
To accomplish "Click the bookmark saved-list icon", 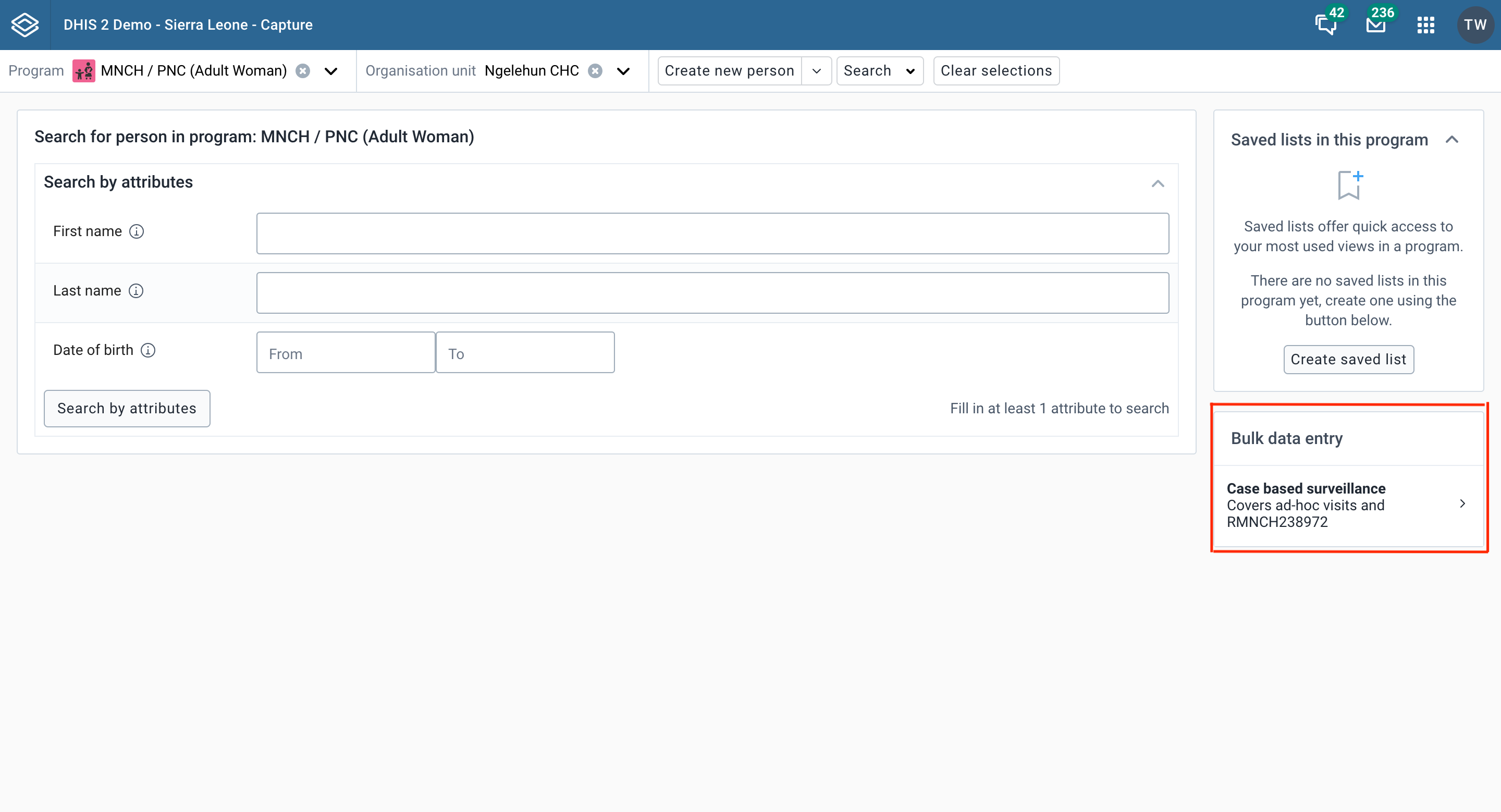I will pyautogui.click(x=1348, y=185).
